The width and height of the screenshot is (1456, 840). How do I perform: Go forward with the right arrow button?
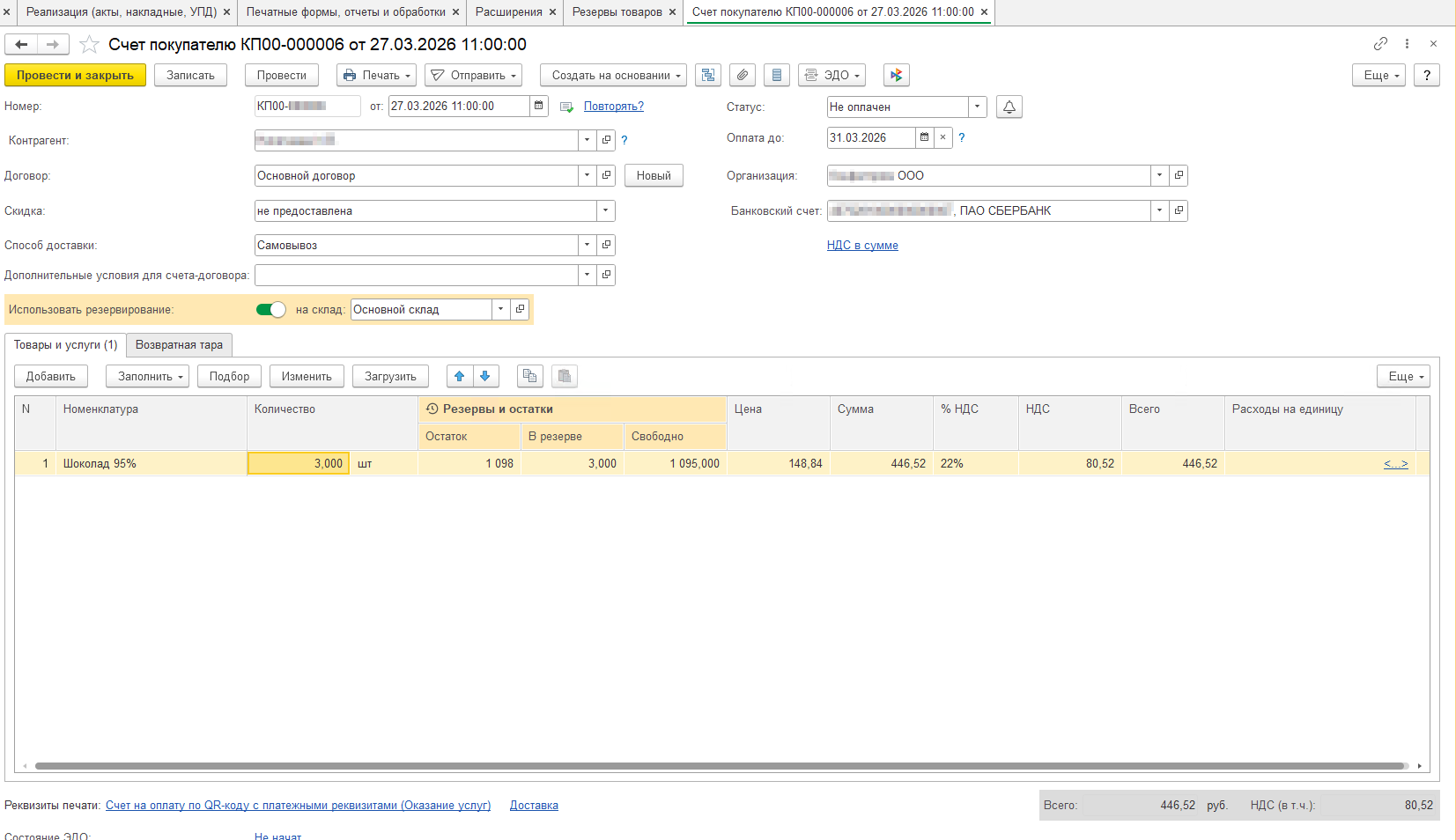(x=53, y=44)
